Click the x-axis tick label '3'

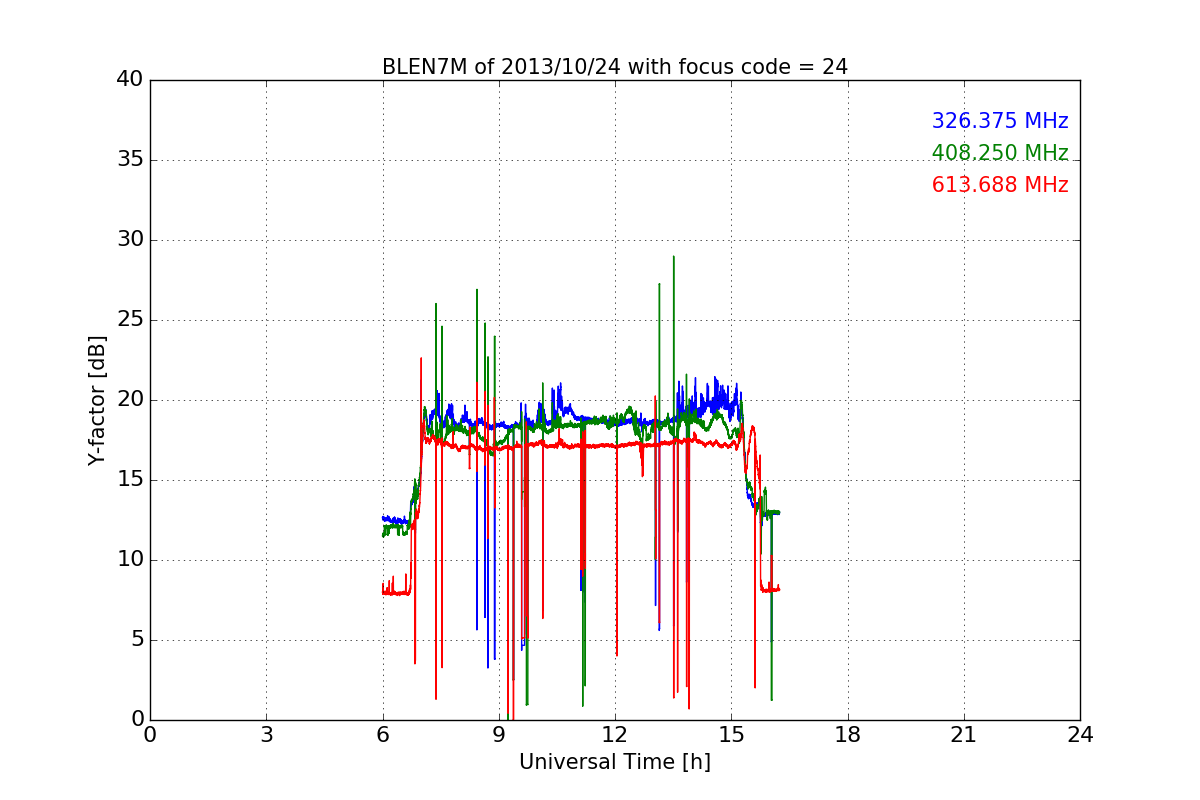pyautogui.click(x=266, y=735)
